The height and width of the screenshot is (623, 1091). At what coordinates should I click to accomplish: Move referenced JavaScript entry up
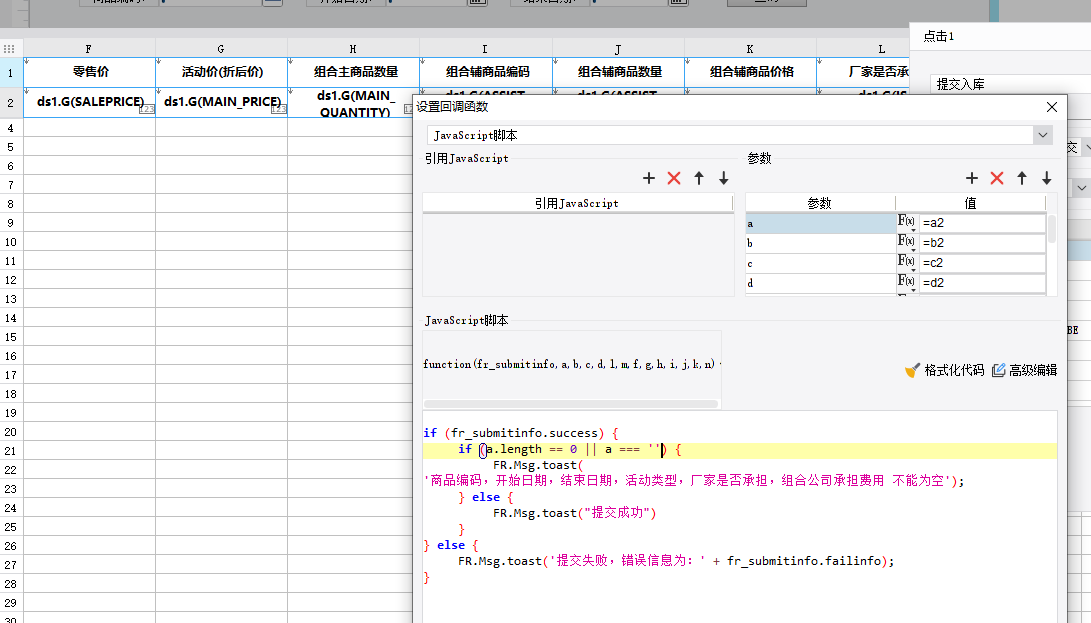(699, 178)
